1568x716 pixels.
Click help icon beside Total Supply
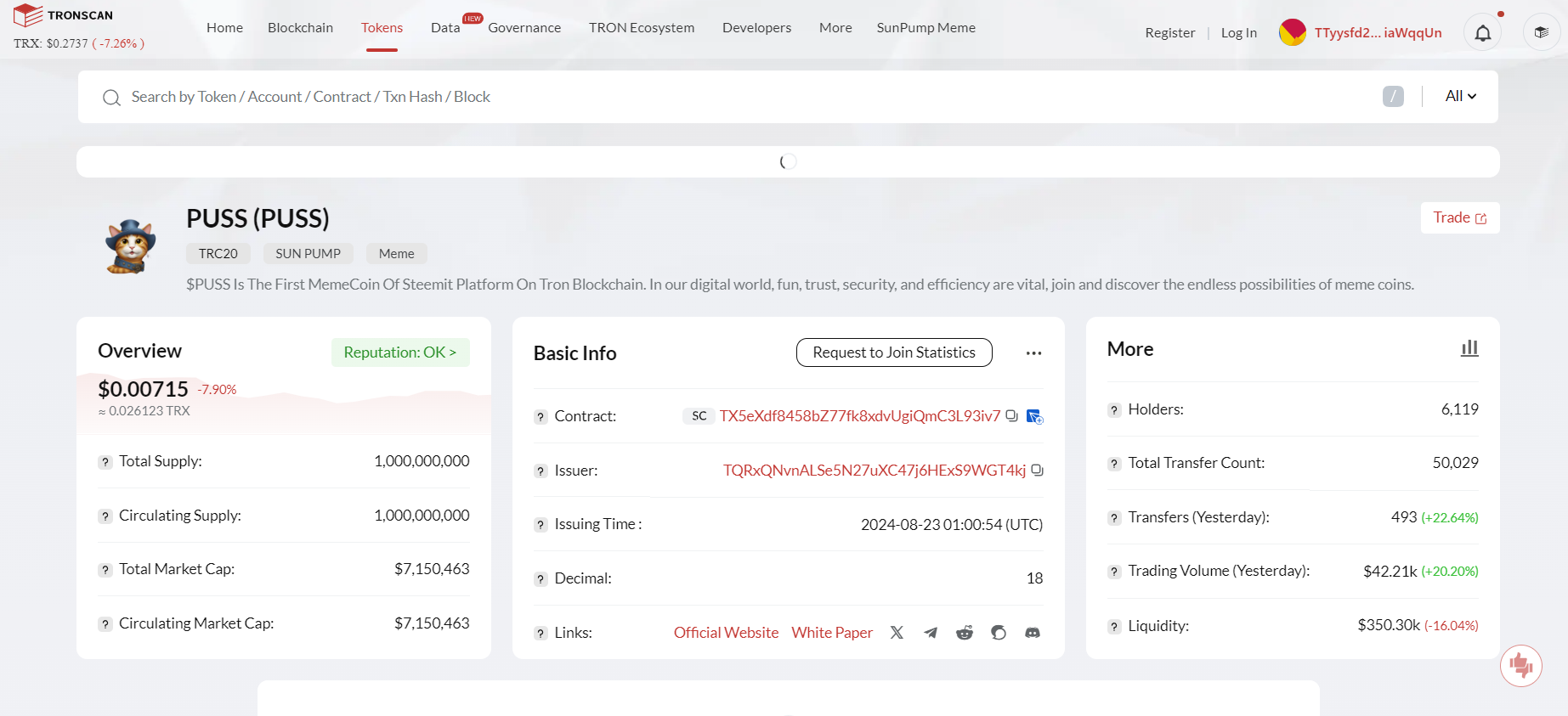coord(105,462)
